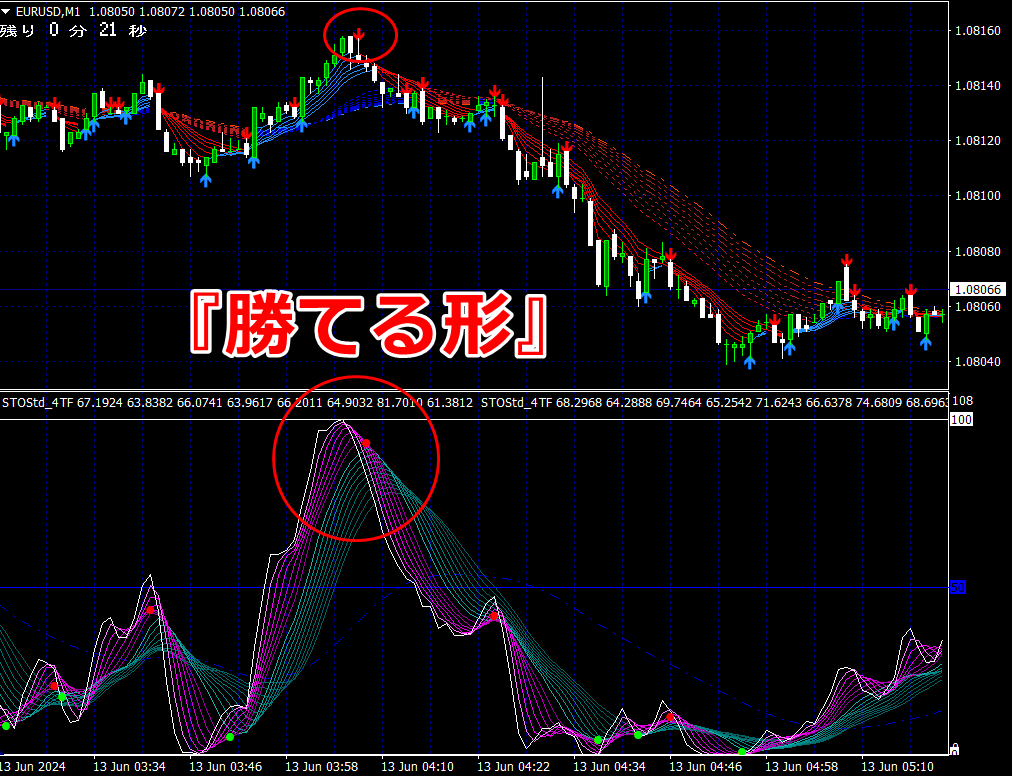This screenshot has width=1012, height=776.
Task: Click the red sell arrow near the 1.08080 level
Action: pos(670,255)
